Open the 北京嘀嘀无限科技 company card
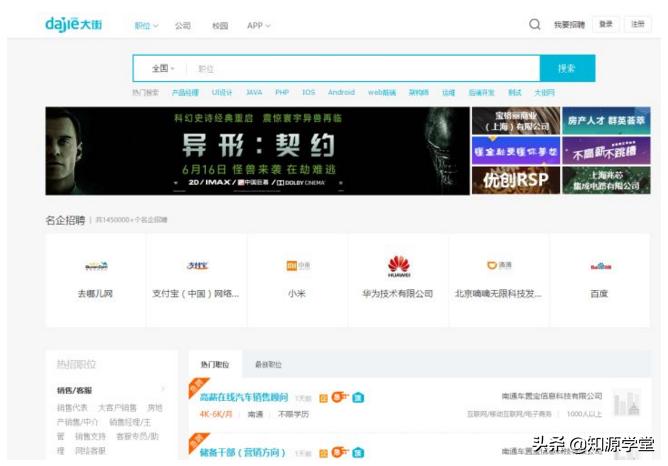Image resolution: width=668 pixels, height=466 pixels. (x=498, y=280)
